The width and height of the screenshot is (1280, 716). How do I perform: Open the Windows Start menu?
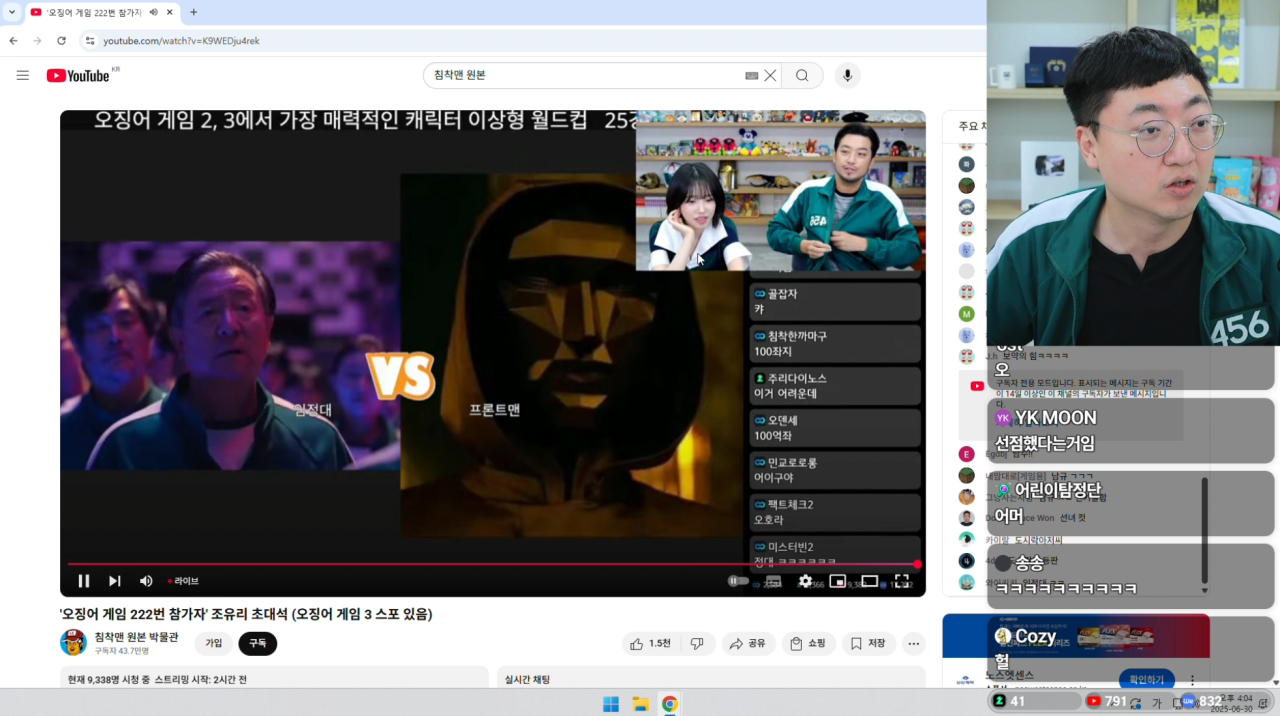[x=611, y=704]
